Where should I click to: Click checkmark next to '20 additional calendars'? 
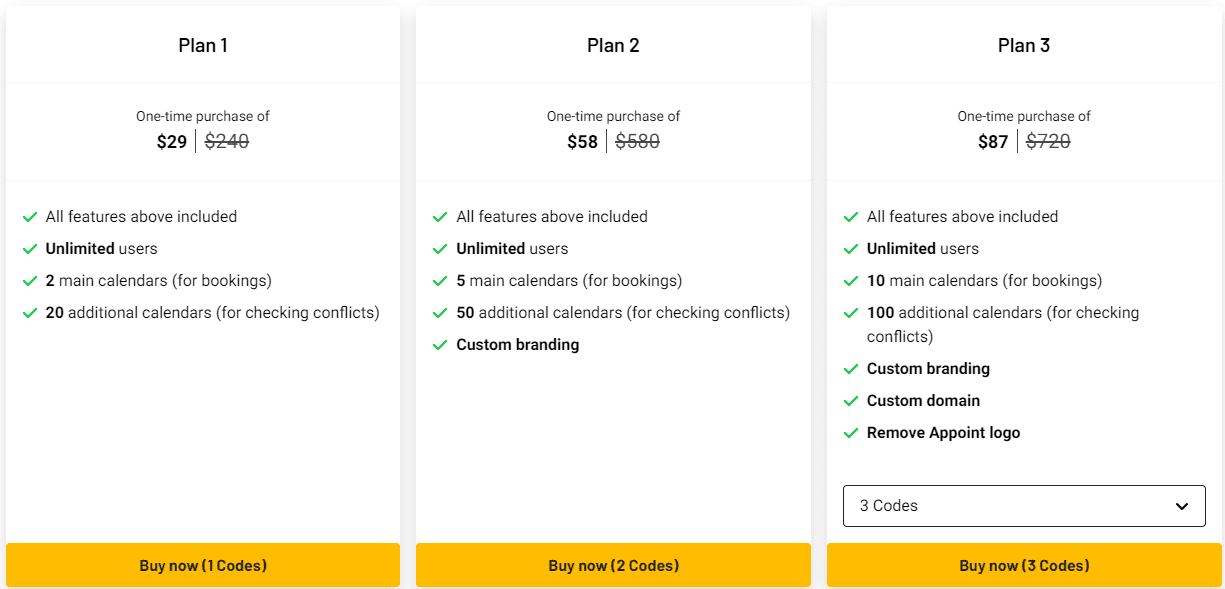30,313
